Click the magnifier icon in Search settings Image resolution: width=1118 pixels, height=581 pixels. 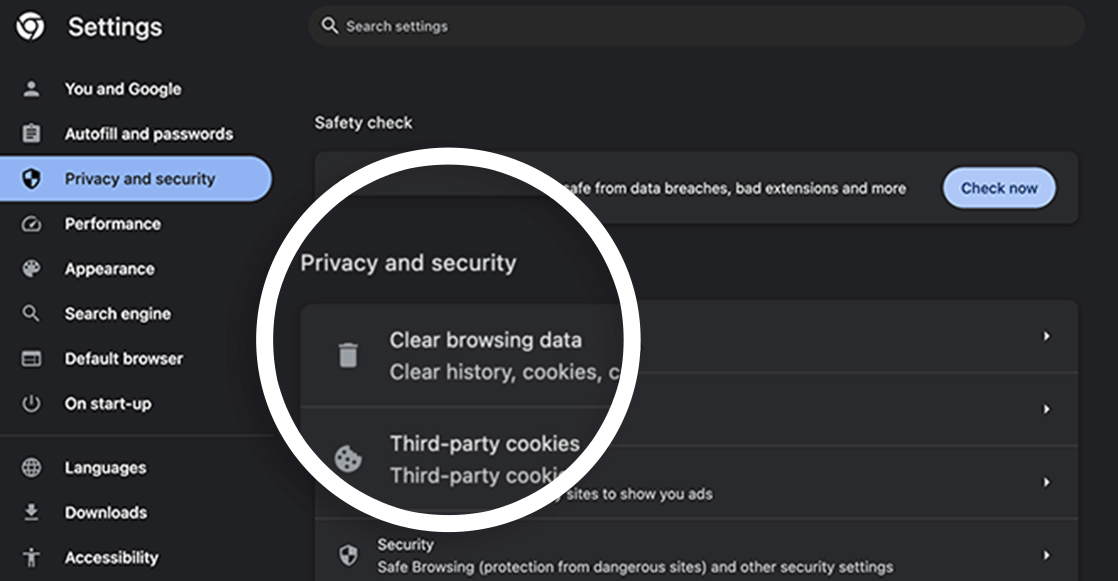click(329, 26)
